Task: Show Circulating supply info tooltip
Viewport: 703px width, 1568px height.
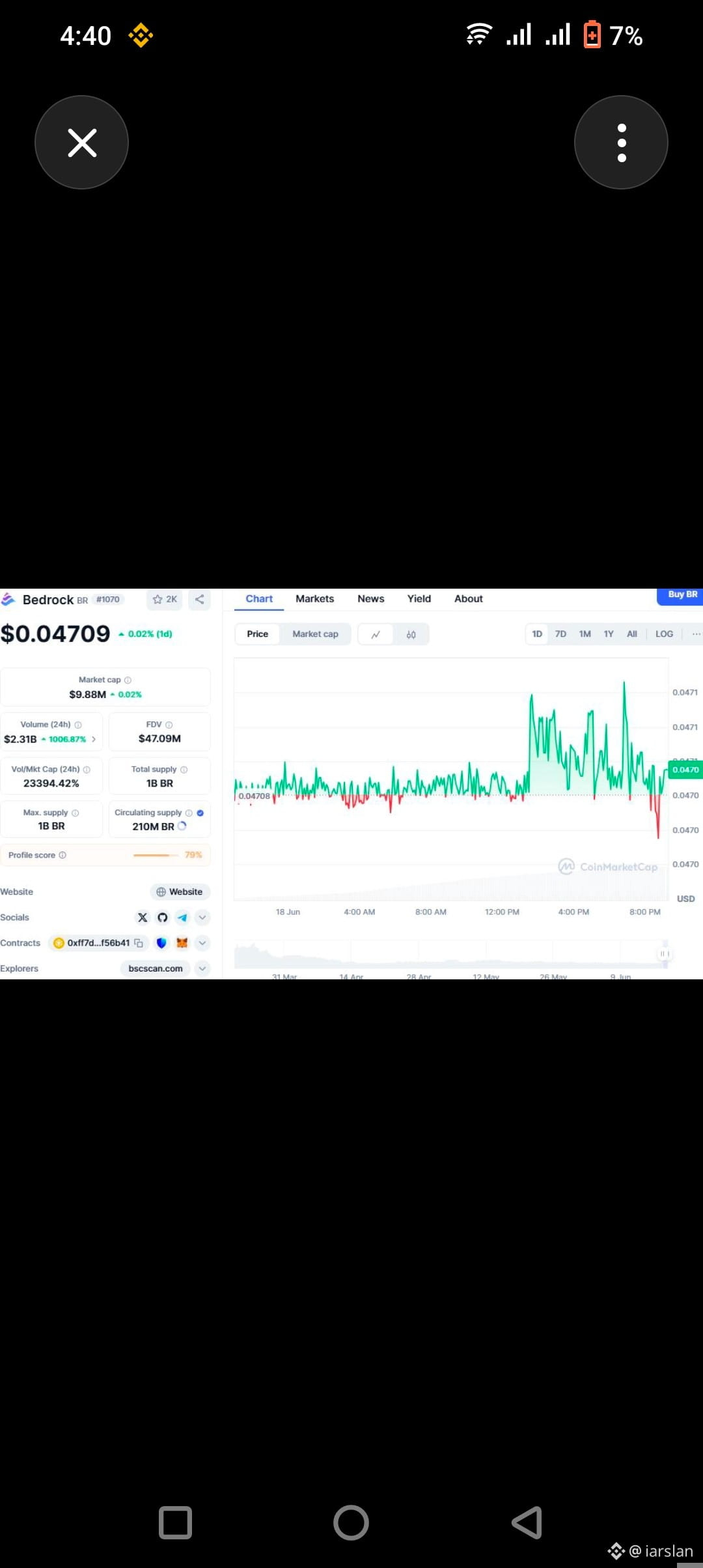Action: click(189, 813)
